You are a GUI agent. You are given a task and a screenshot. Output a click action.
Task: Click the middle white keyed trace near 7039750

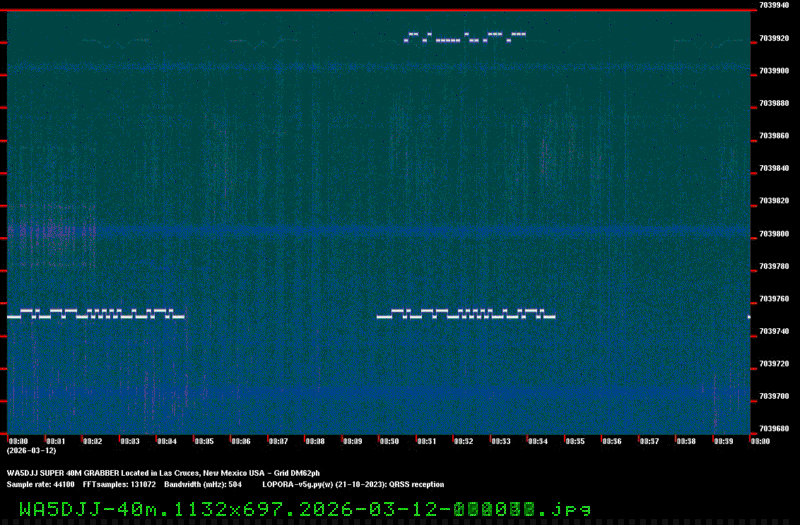point(466,314)
